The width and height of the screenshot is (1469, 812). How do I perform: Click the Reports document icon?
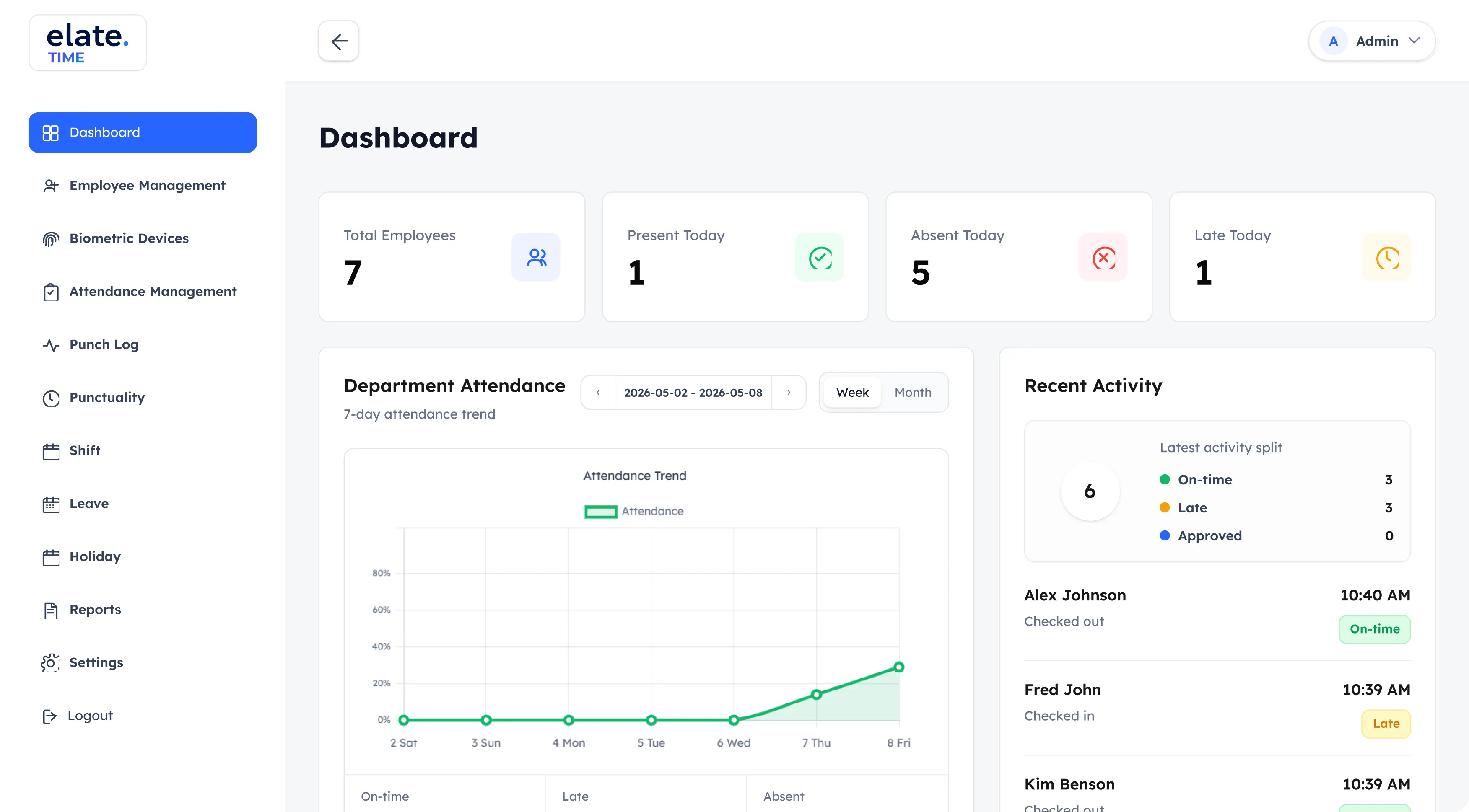pyautogui.click(x=51, y=610)
